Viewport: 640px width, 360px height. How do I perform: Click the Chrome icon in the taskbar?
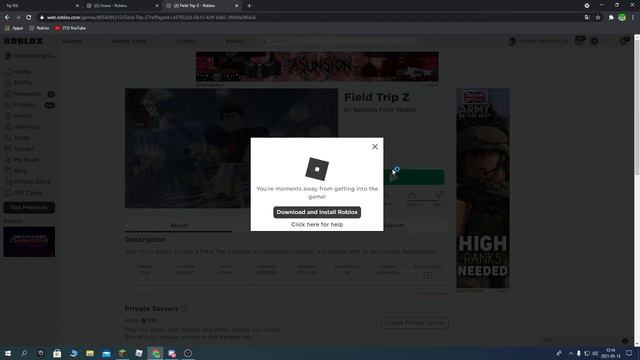(x=156, y=353)
